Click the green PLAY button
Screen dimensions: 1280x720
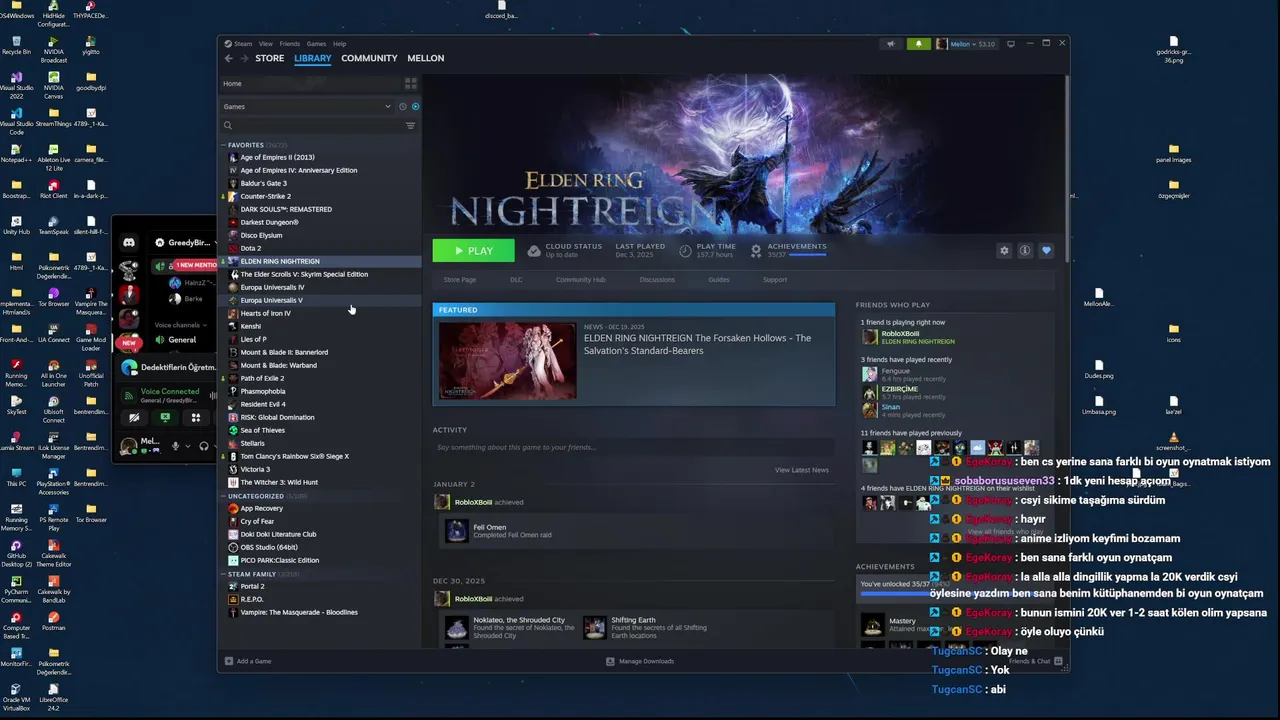[x=474, y=251]
